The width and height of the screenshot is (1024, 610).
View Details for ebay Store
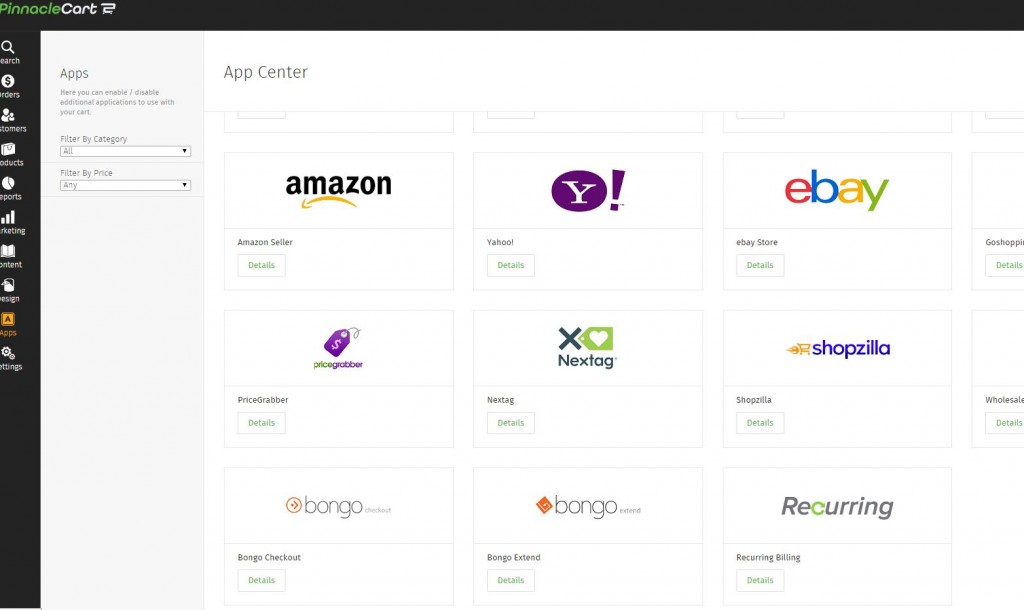pyautogui.click(x=760, y=265)
